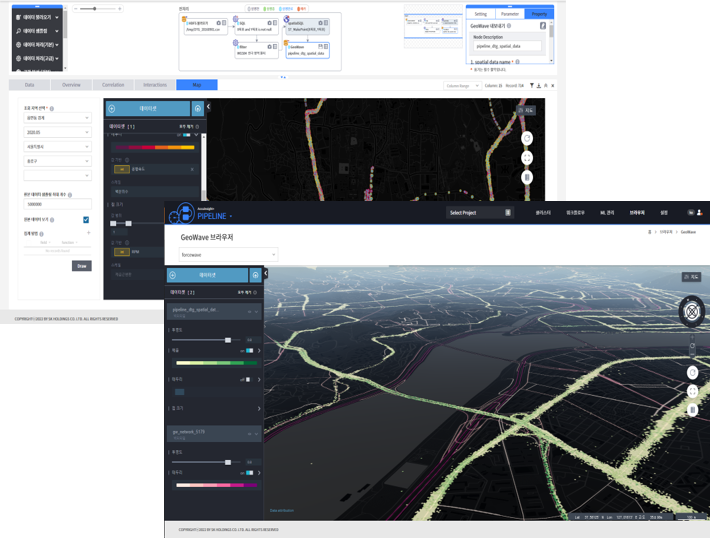Image resolution: width=710 pixels, height=538 pixels.
Task: Click the upload icon button in upper map panel
Action: pyautogui.click(x=197, y=109)
